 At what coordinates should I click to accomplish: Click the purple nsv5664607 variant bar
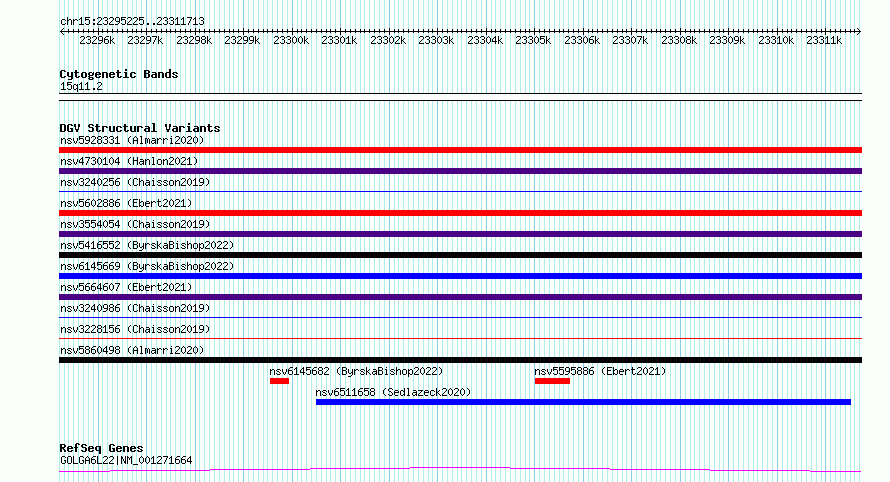coord(460,297)
